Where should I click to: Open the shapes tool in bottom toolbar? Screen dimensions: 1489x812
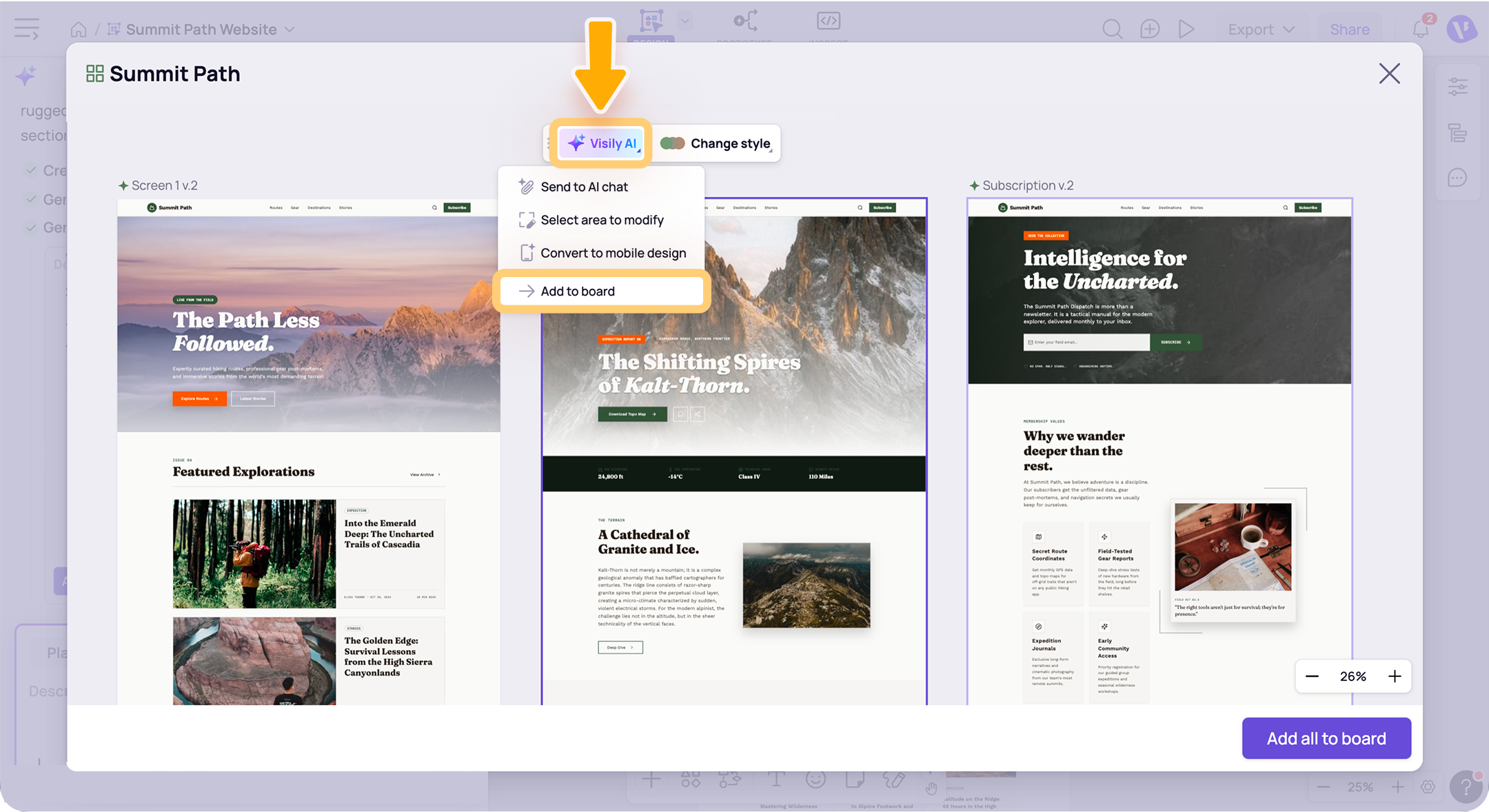690,780
